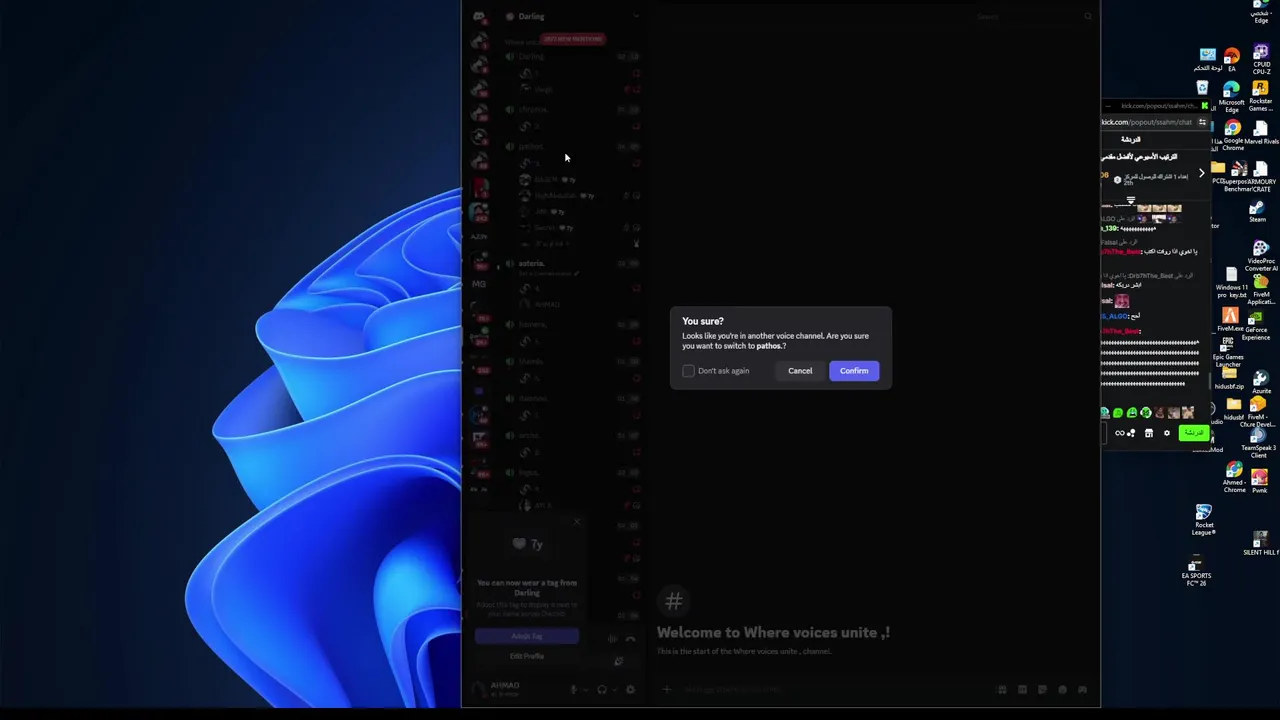
Task: Open the CPUID CPU-Z desktop shortcut
Action: pos(1261,60)
